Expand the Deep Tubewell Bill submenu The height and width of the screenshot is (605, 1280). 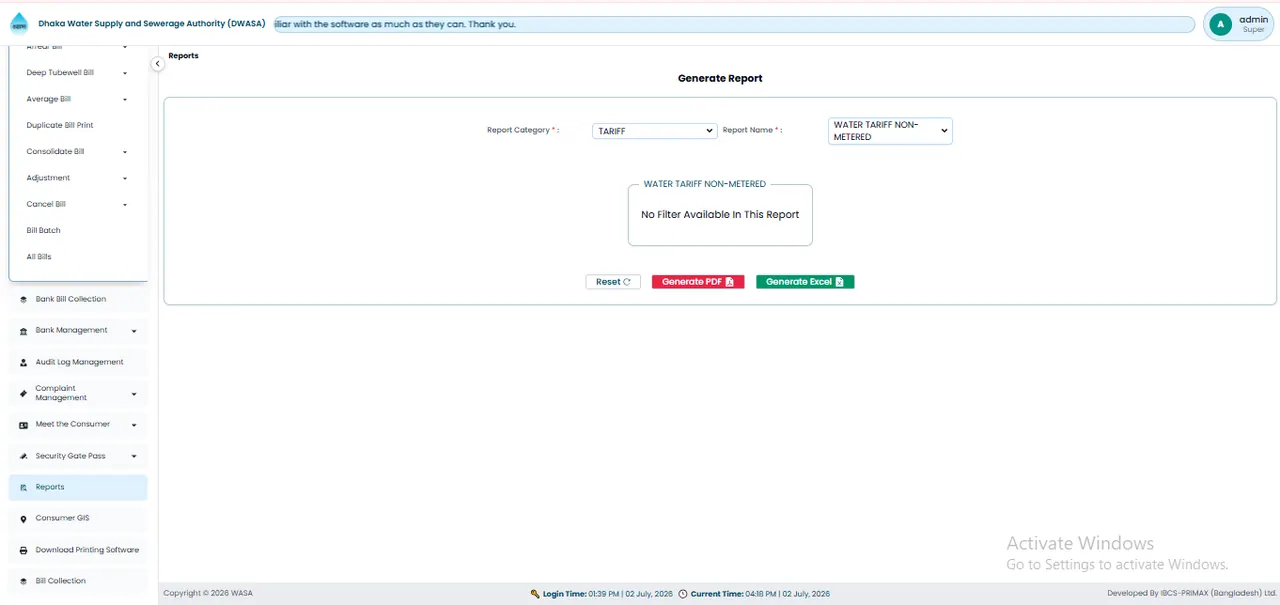[x=125, y=73]
